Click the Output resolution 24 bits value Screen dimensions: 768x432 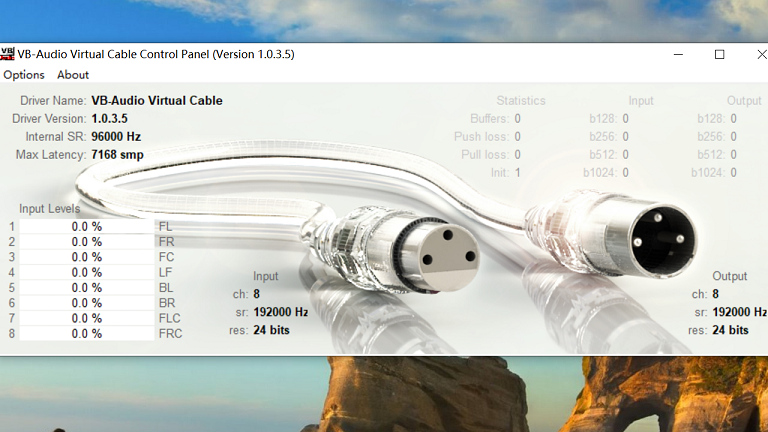coord(730,330)
